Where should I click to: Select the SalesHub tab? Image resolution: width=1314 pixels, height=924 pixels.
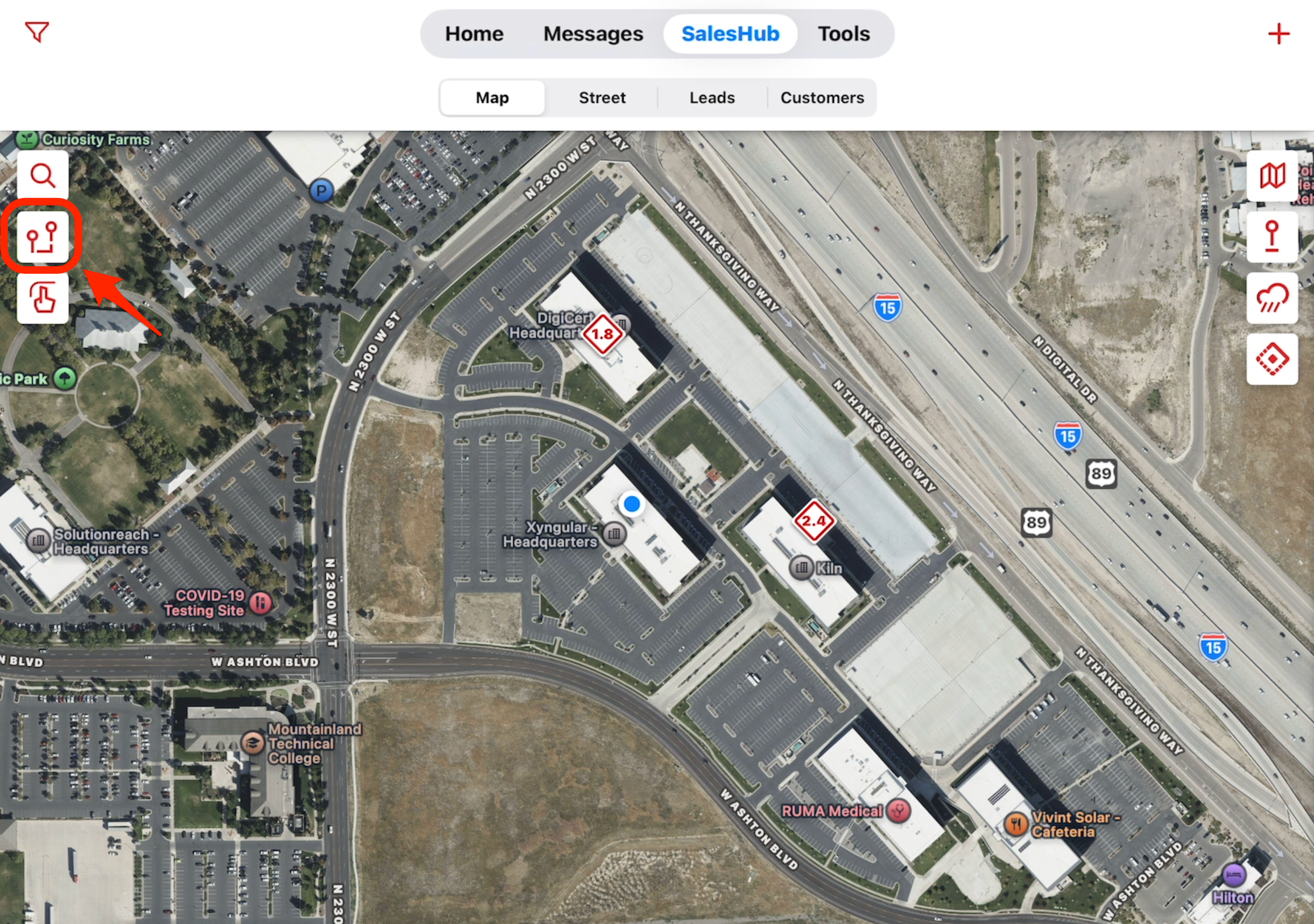(x=730, y=34)
